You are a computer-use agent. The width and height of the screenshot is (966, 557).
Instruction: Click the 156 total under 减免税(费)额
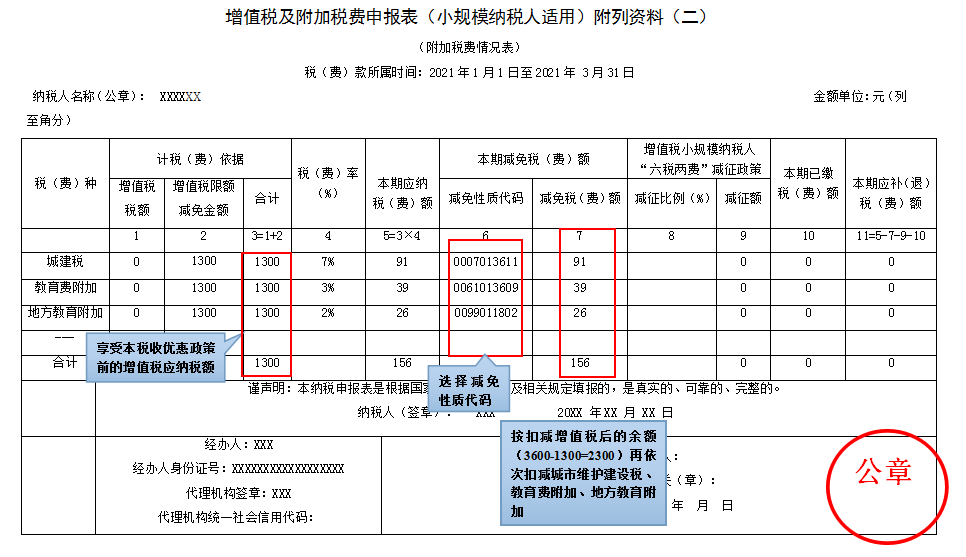click(580, 363)
